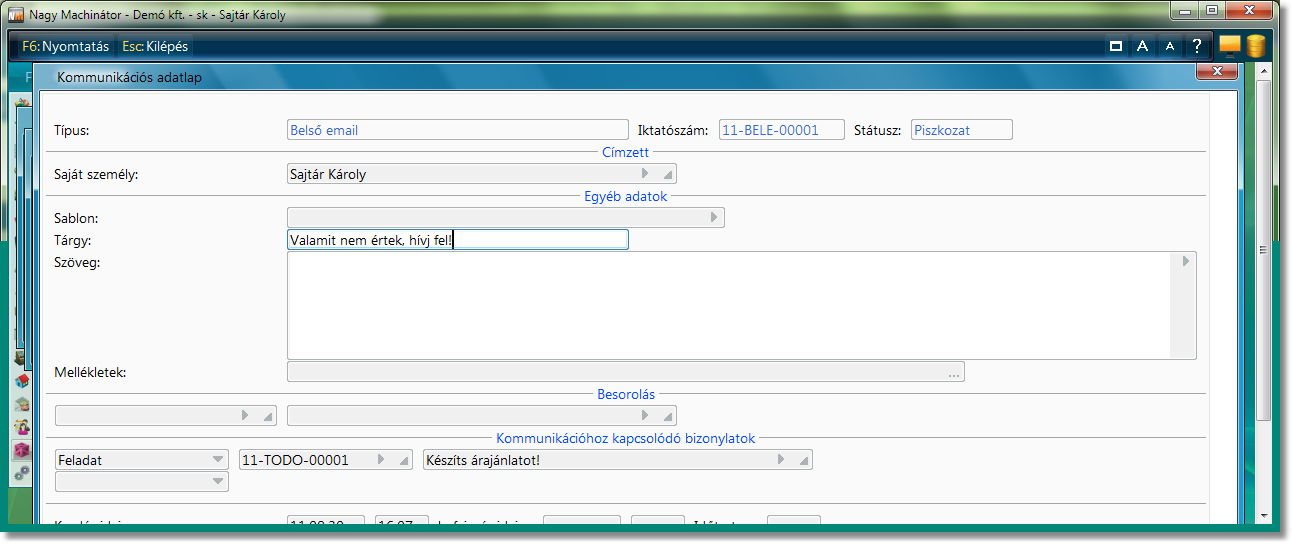The height and width of the screenshot is (544, 1292).
Task: Open the second Besorolás dropdown's right arrow
Action: [645, 414]
